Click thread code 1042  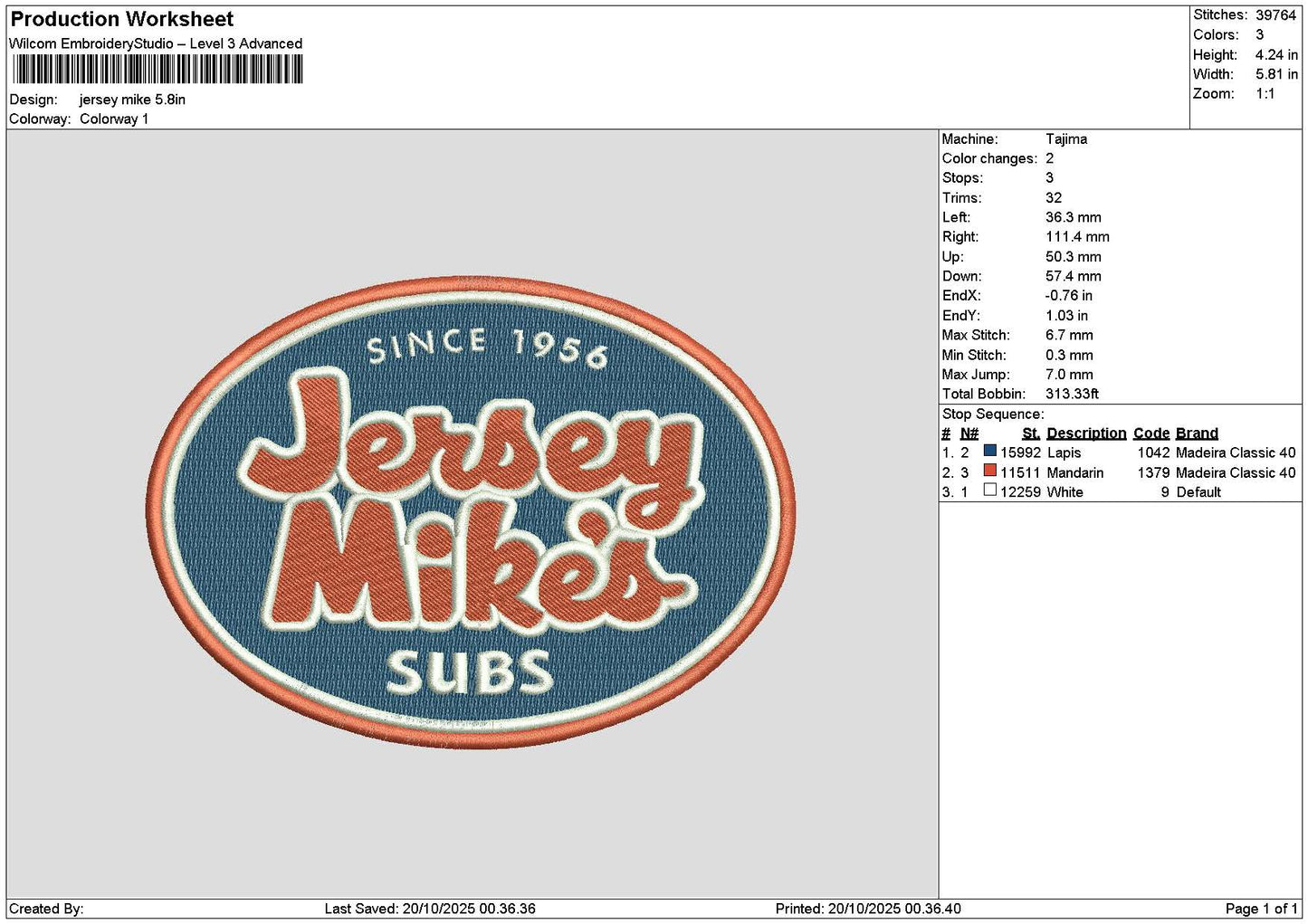(x=1154, y=452)
